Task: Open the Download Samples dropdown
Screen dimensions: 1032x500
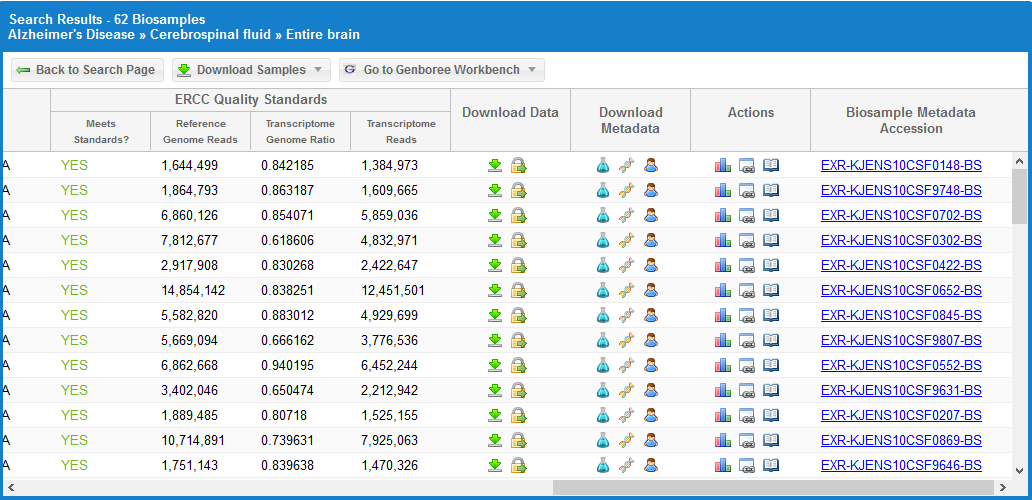Action: 251,70
